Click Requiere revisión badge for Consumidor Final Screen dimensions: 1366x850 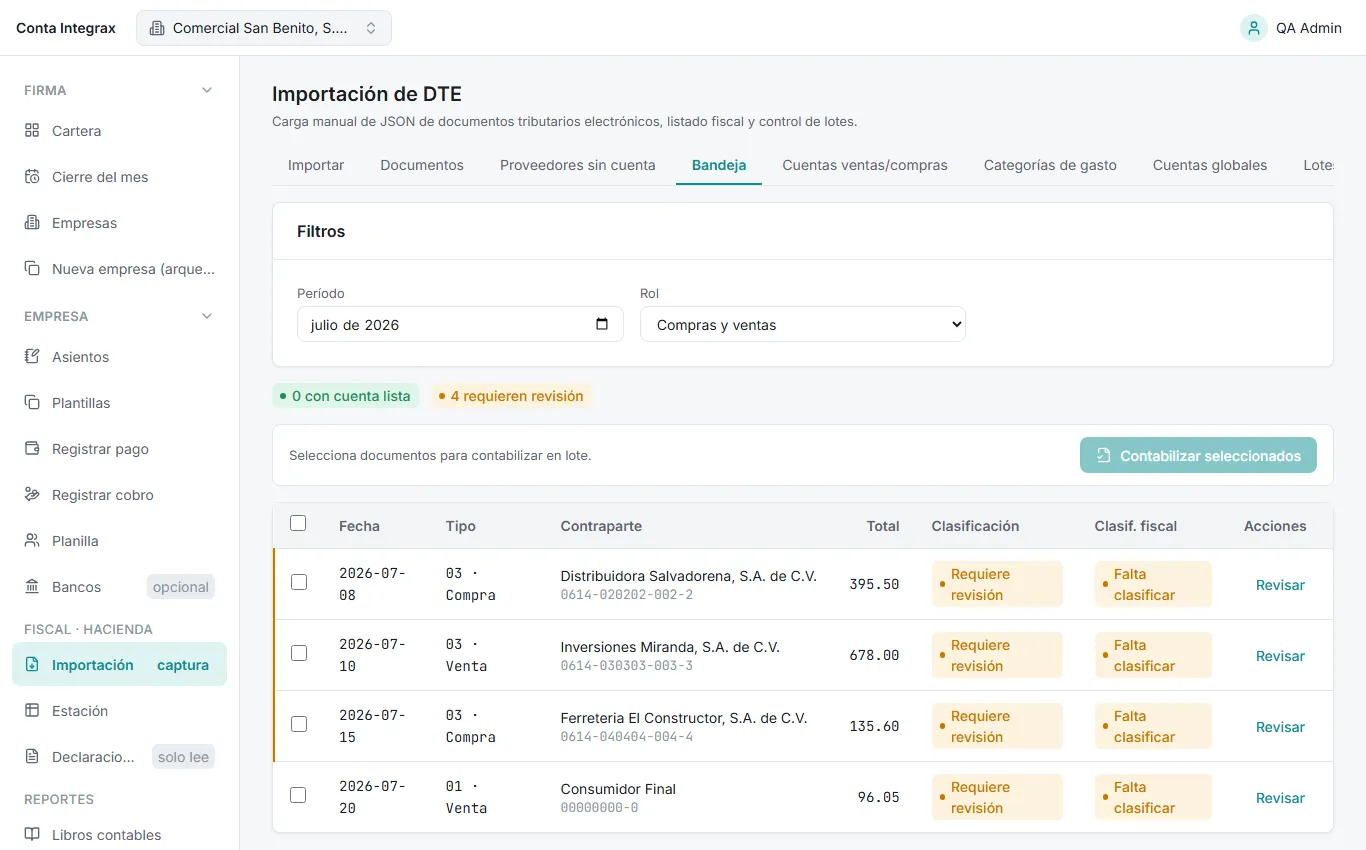coord(997,797)
